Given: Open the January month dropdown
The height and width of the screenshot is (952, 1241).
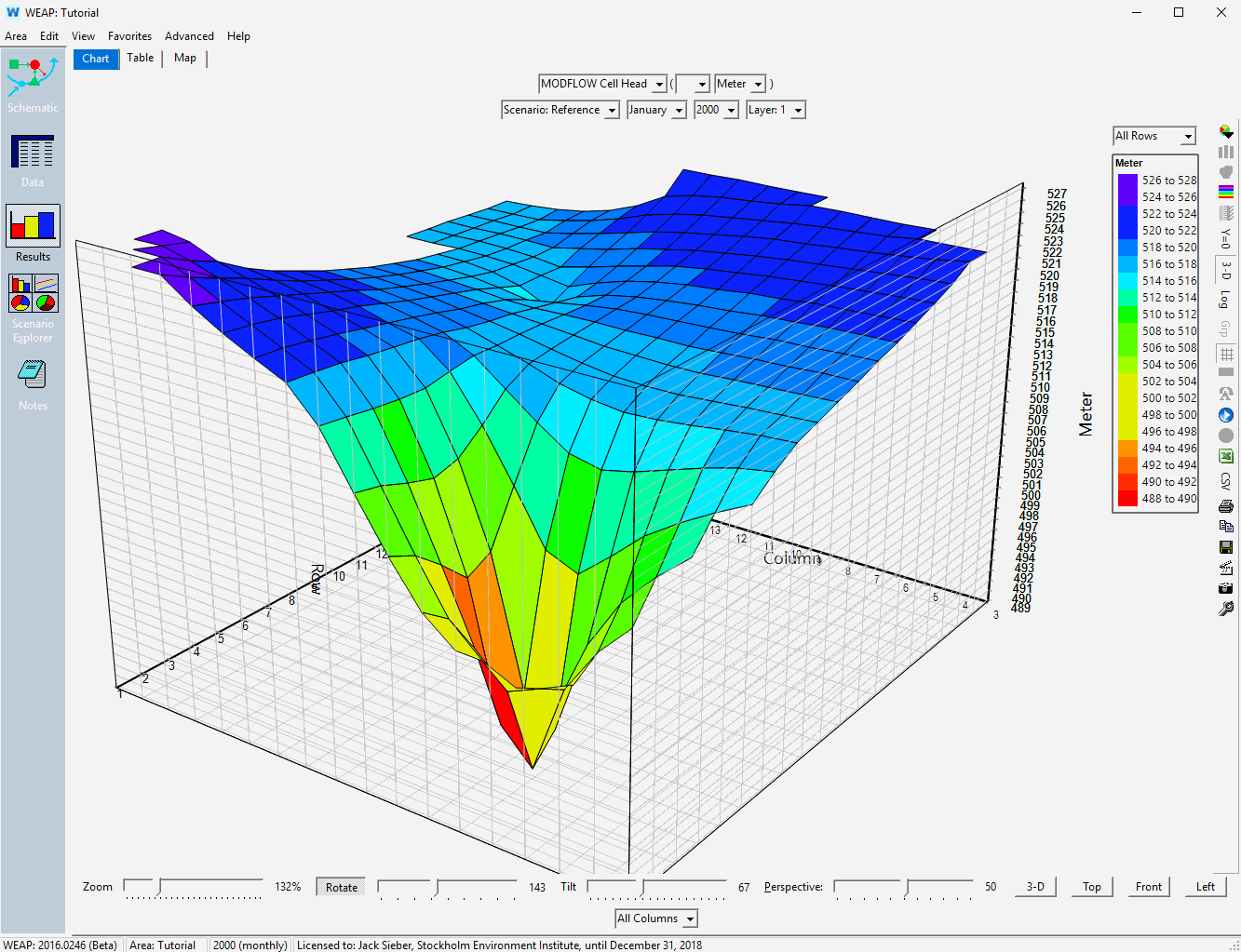Looking at the screenshot, I should pyautogui.click(x=656, y=110).
